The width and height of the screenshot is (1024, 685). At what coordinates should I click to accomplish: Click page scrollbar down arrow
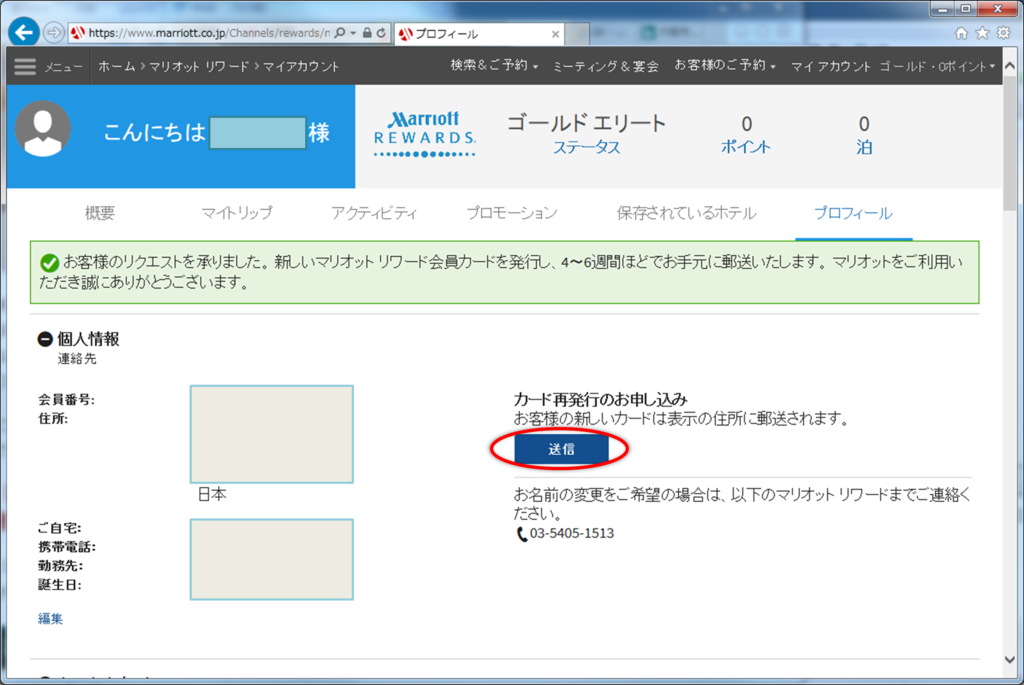(x=1010, y=660)
